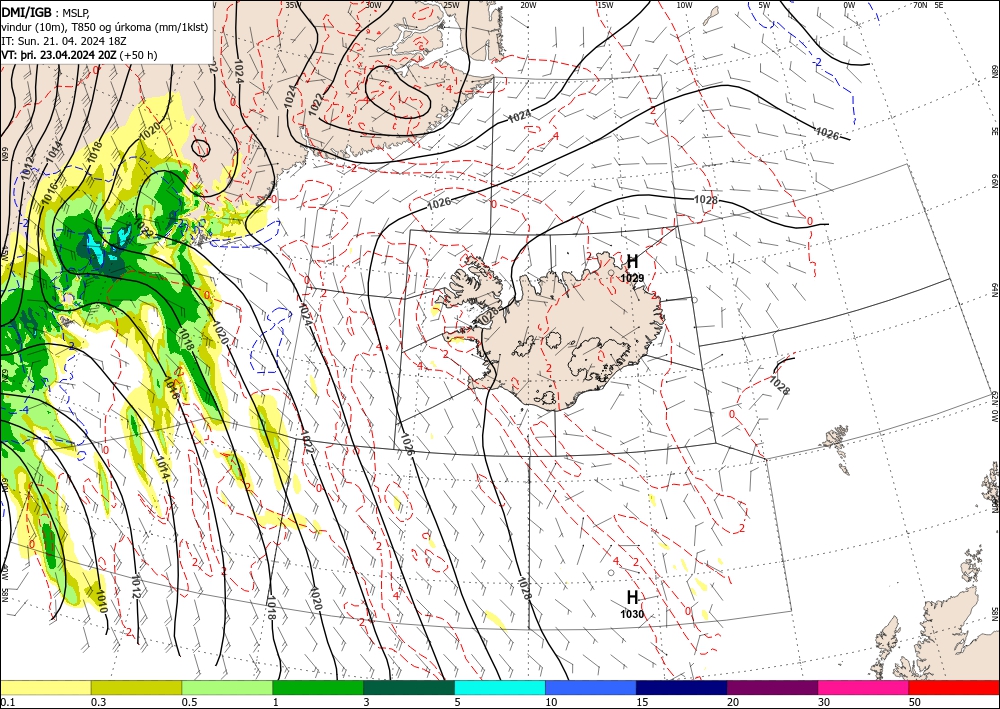Click the 'vindur (10m), T850 og úrkoma' line
This screenshot has width=1000, height=709.
tap(104, 27)
